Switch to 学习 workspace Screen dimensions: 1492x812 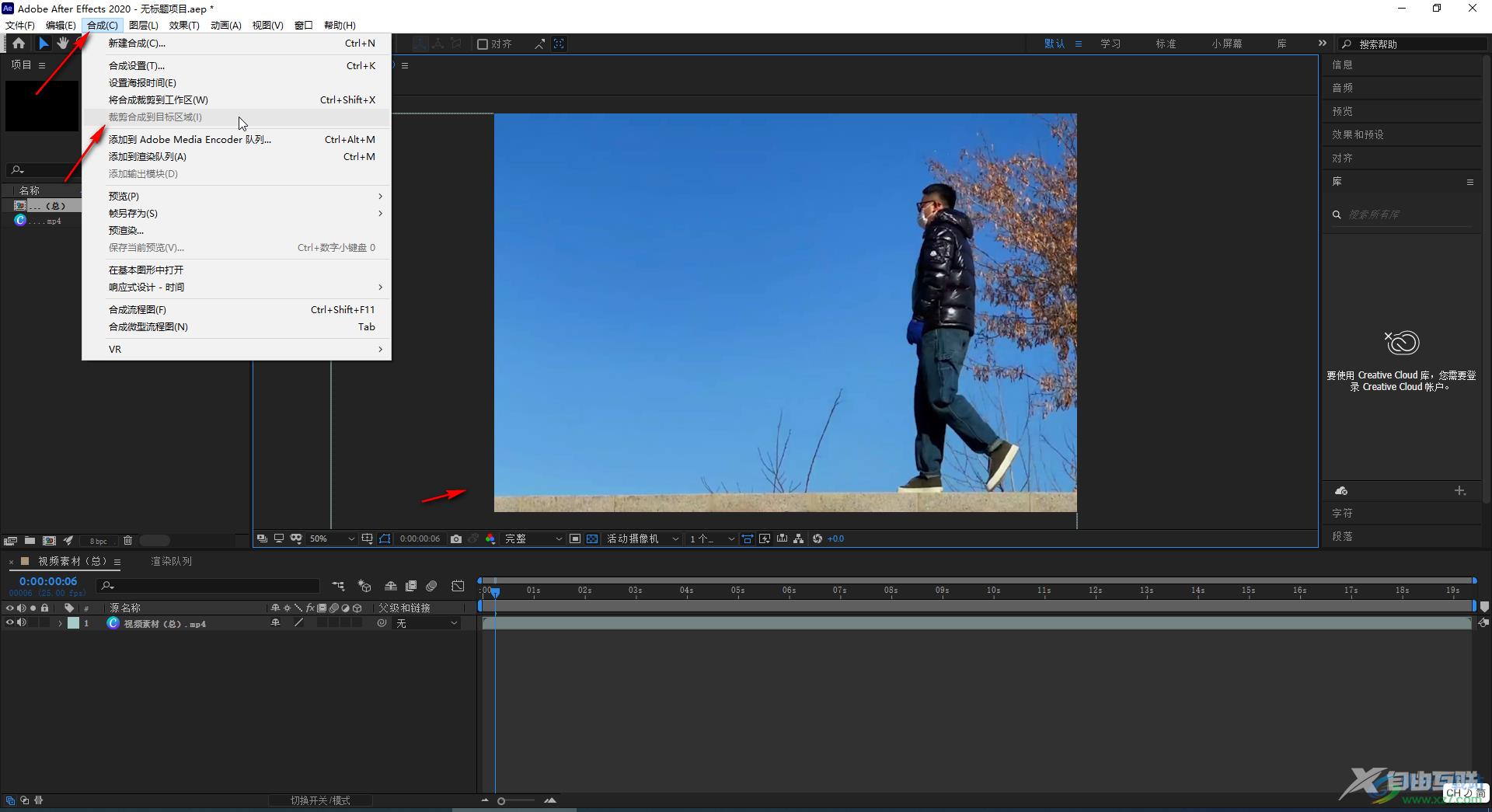click(1110, 44)
